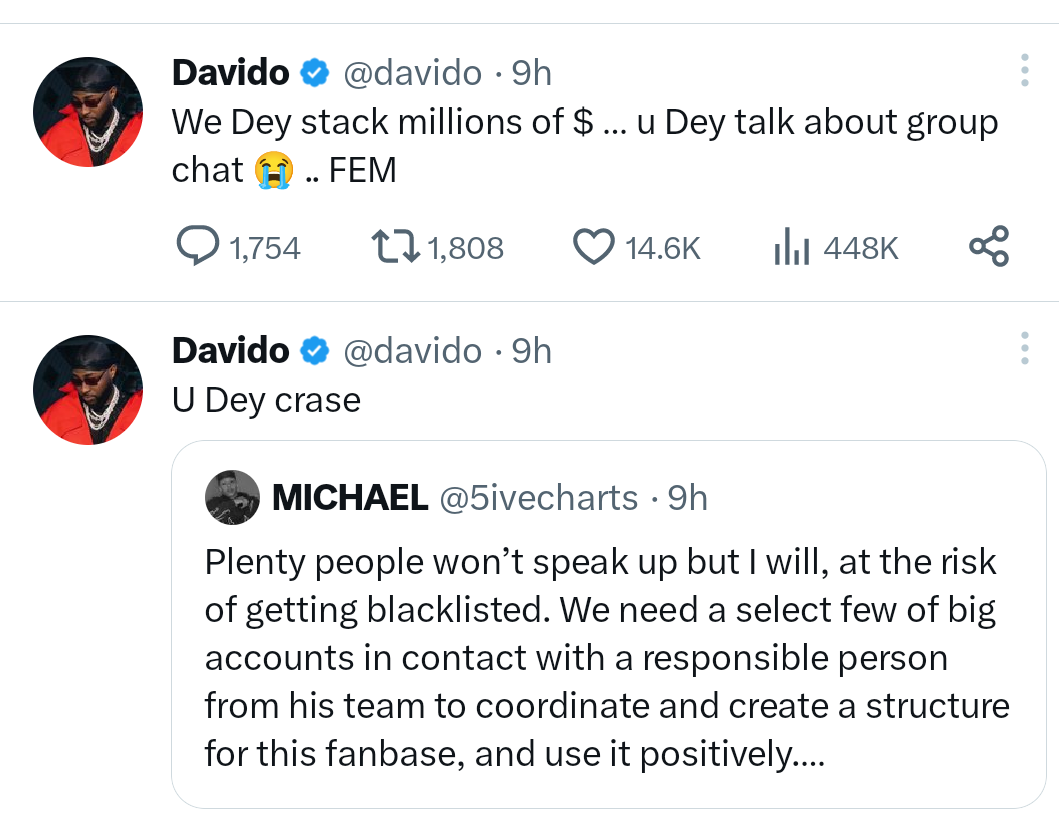Open @davido's profile via the username link
1059x820 pixels.
coord(410,71)
